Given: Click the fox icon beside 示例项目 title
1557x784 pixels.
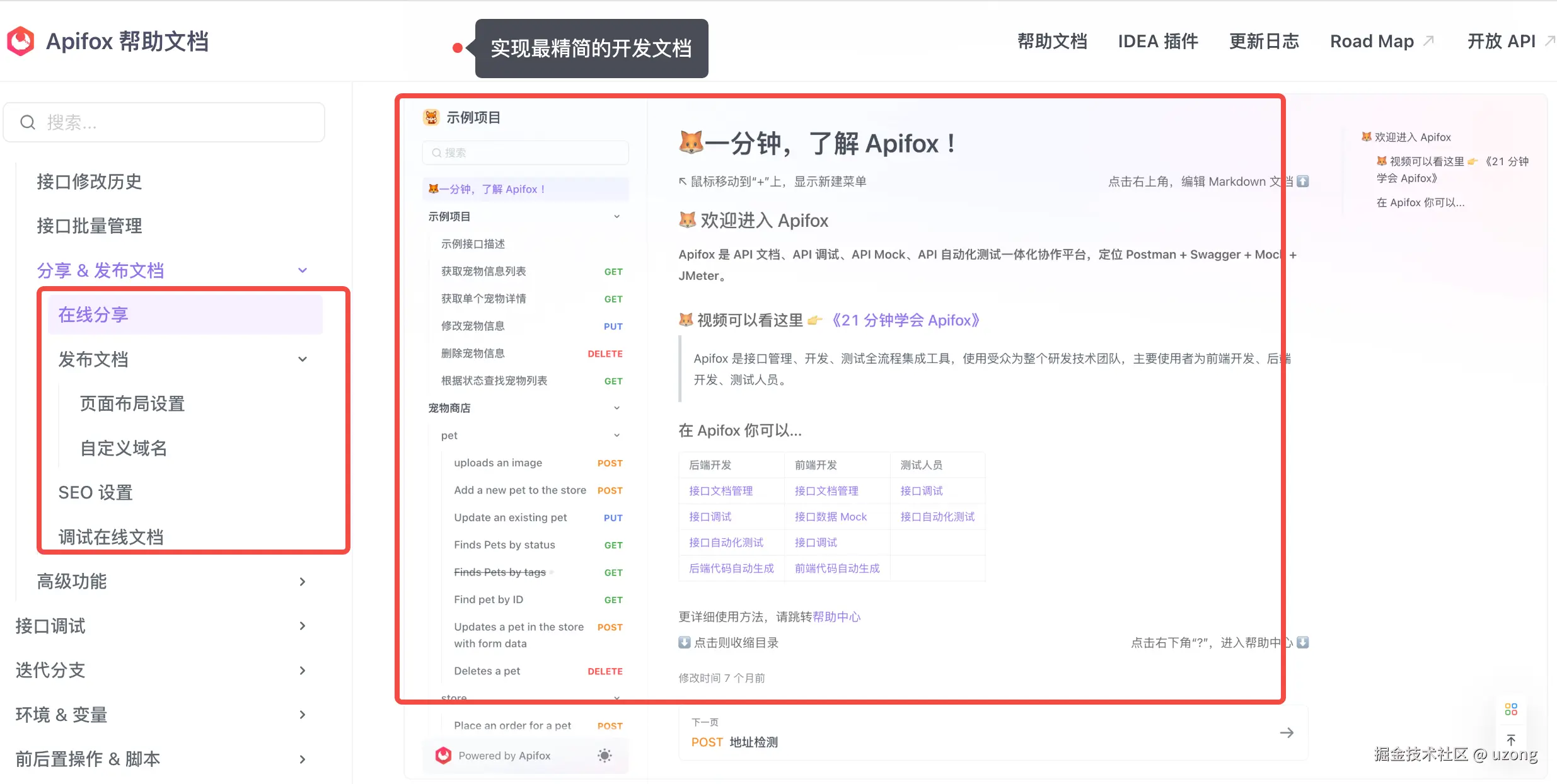Looking at the screenshot, I should (x=431, y=117).
